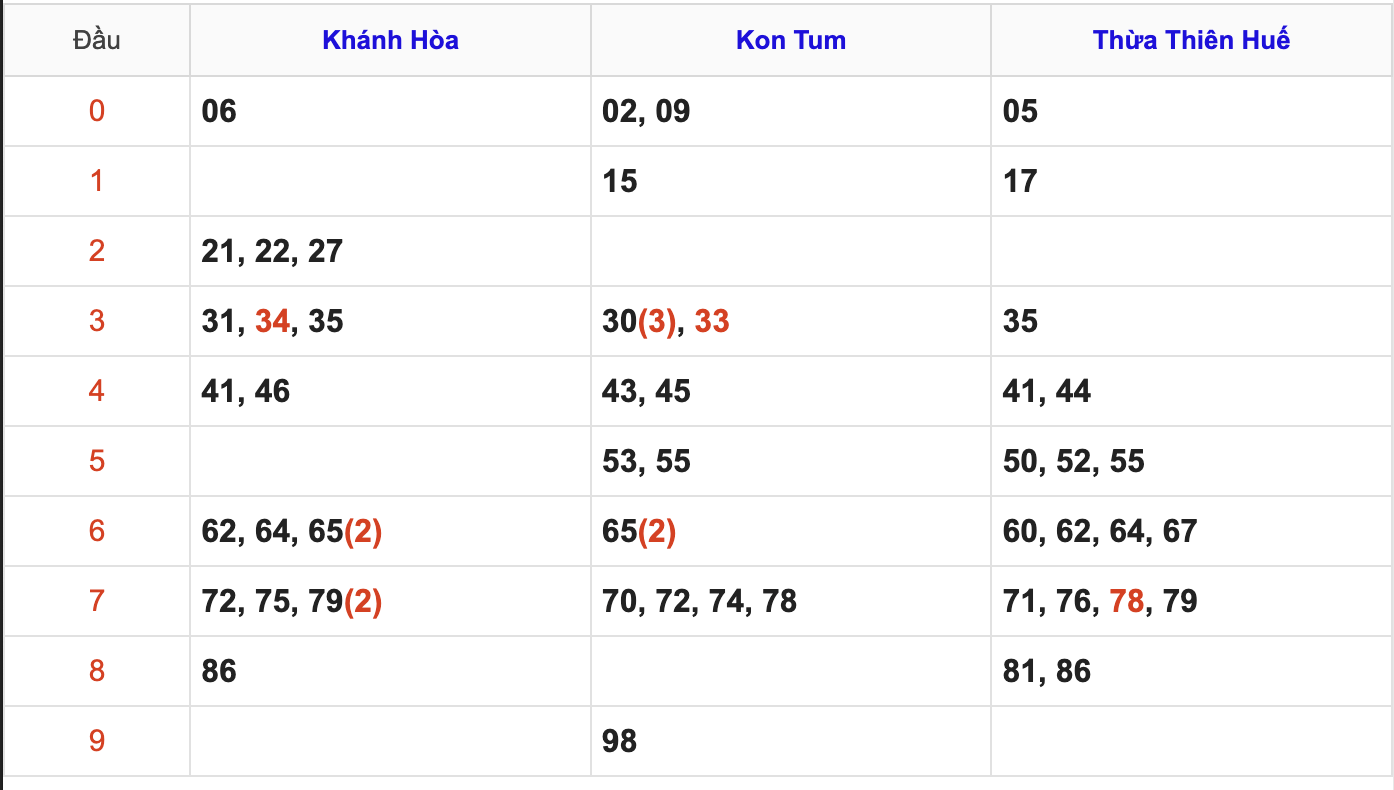Select row label 0 in Đầu column
This screenshot has width=1394, height=790.
click(x=96, y=111)
